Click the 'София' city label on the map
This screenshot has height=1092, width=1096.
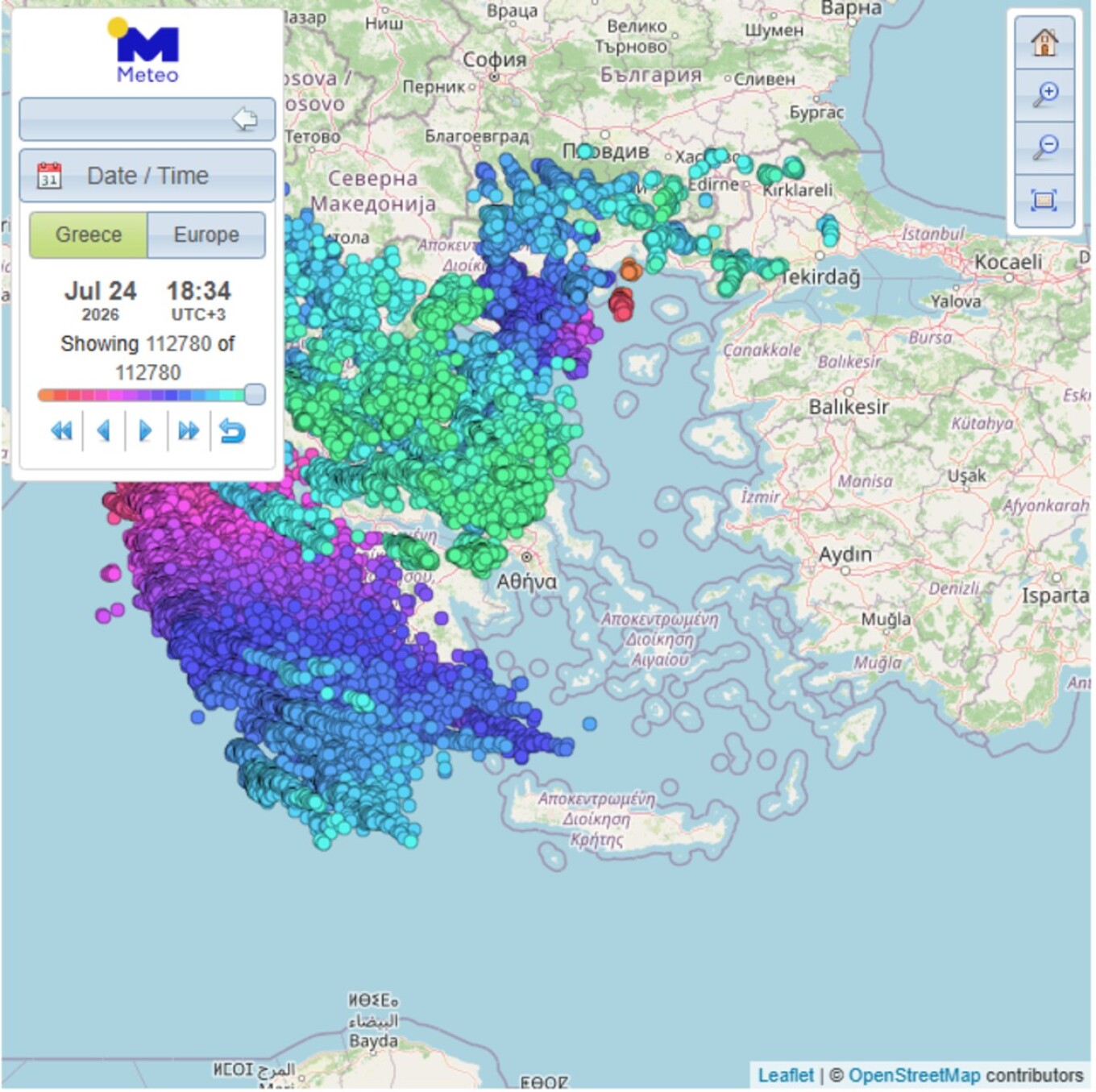494,60
